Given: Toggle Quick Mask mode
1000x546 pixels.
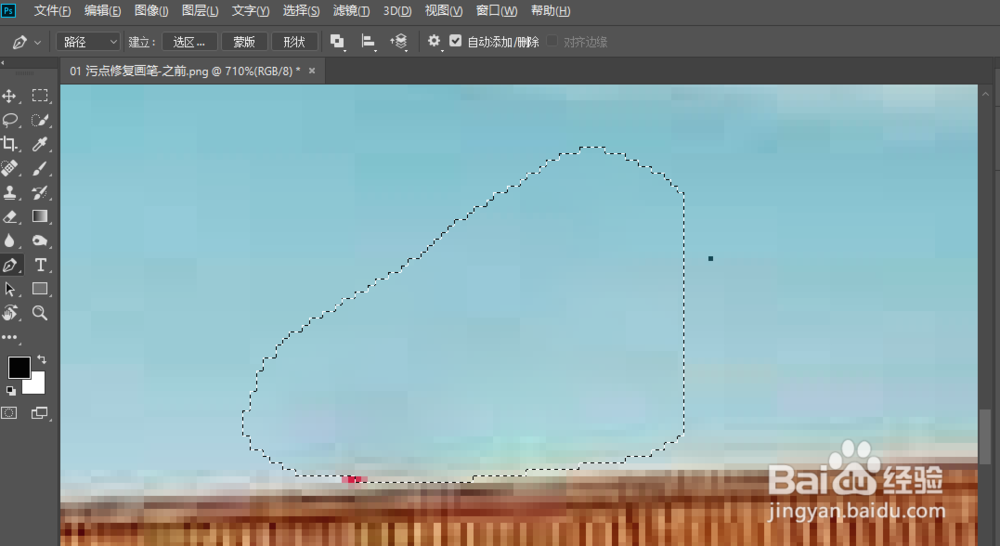Looking at the screenshot, I should (x=10, y=413).
